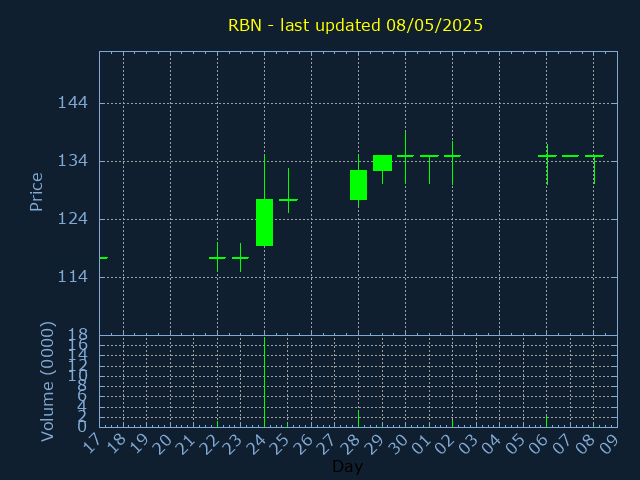Click the 'Day' x-axis title
This screenshot has height=480, width=640.
pyautogui.click(x=347, y=466)
